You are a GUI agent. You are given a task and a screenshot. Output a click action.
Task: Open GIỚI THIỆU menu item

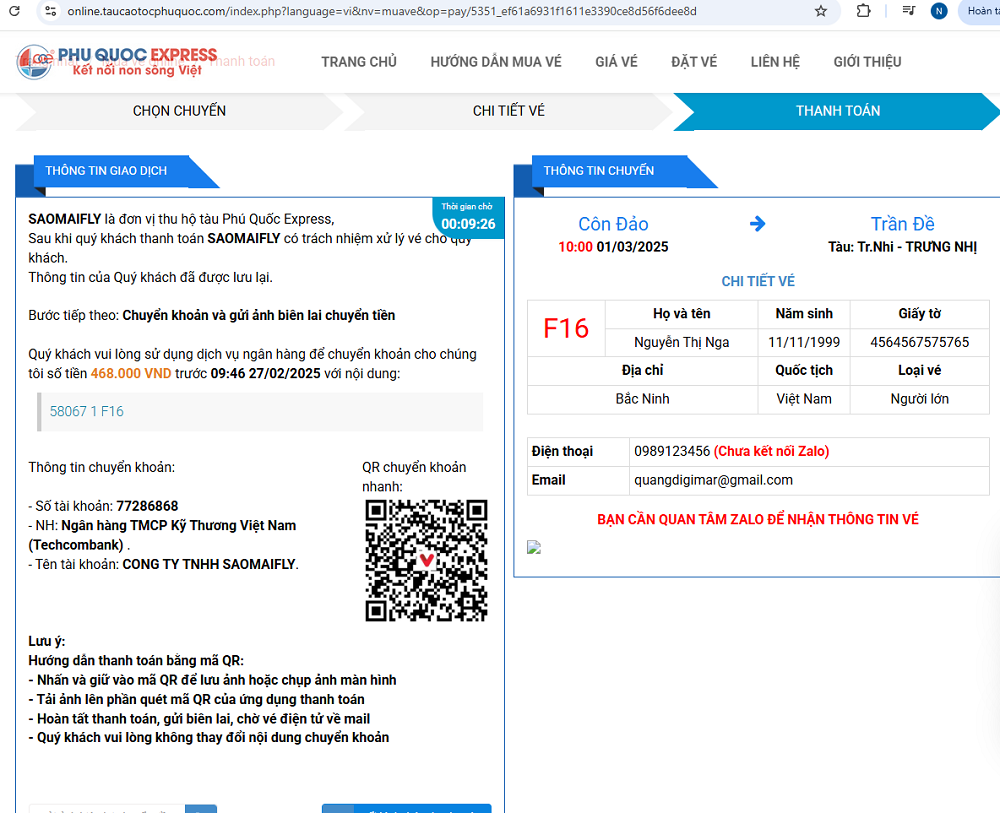(867, 62)
